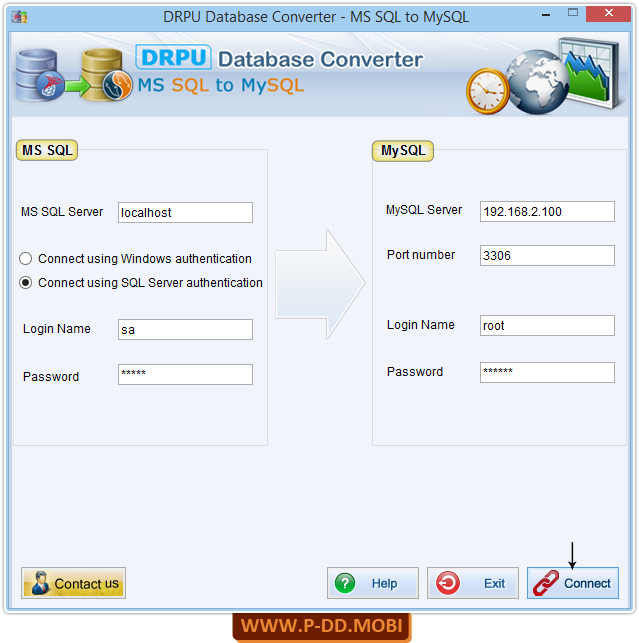Image resolution: width=639 pixels, height=643 pixels.
Task: Click the application icon in title bar
Action: [x=19, y=17]
